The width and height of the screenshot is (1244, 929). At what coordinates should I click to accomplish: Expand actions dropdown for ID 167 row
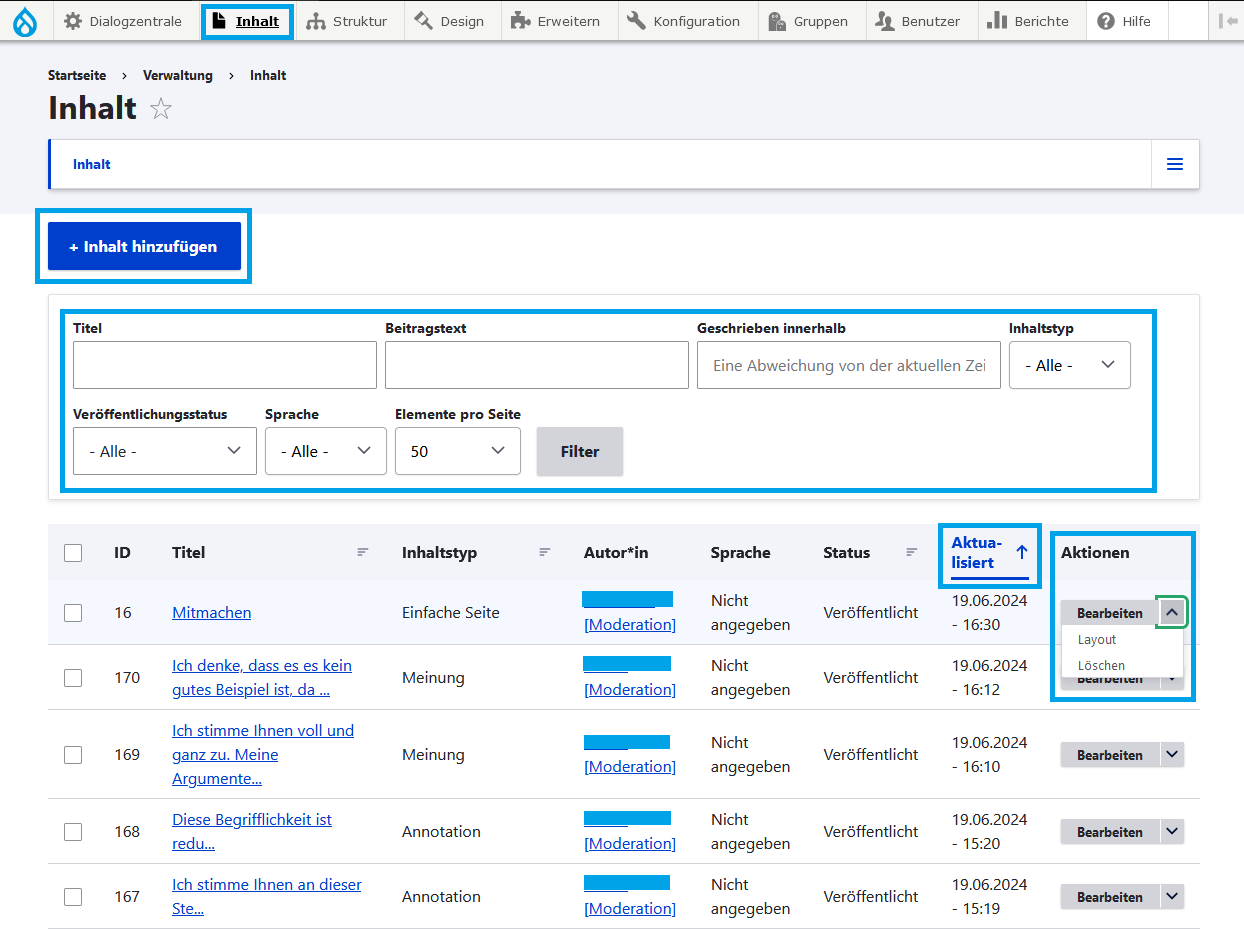(x=1172, y=897)
